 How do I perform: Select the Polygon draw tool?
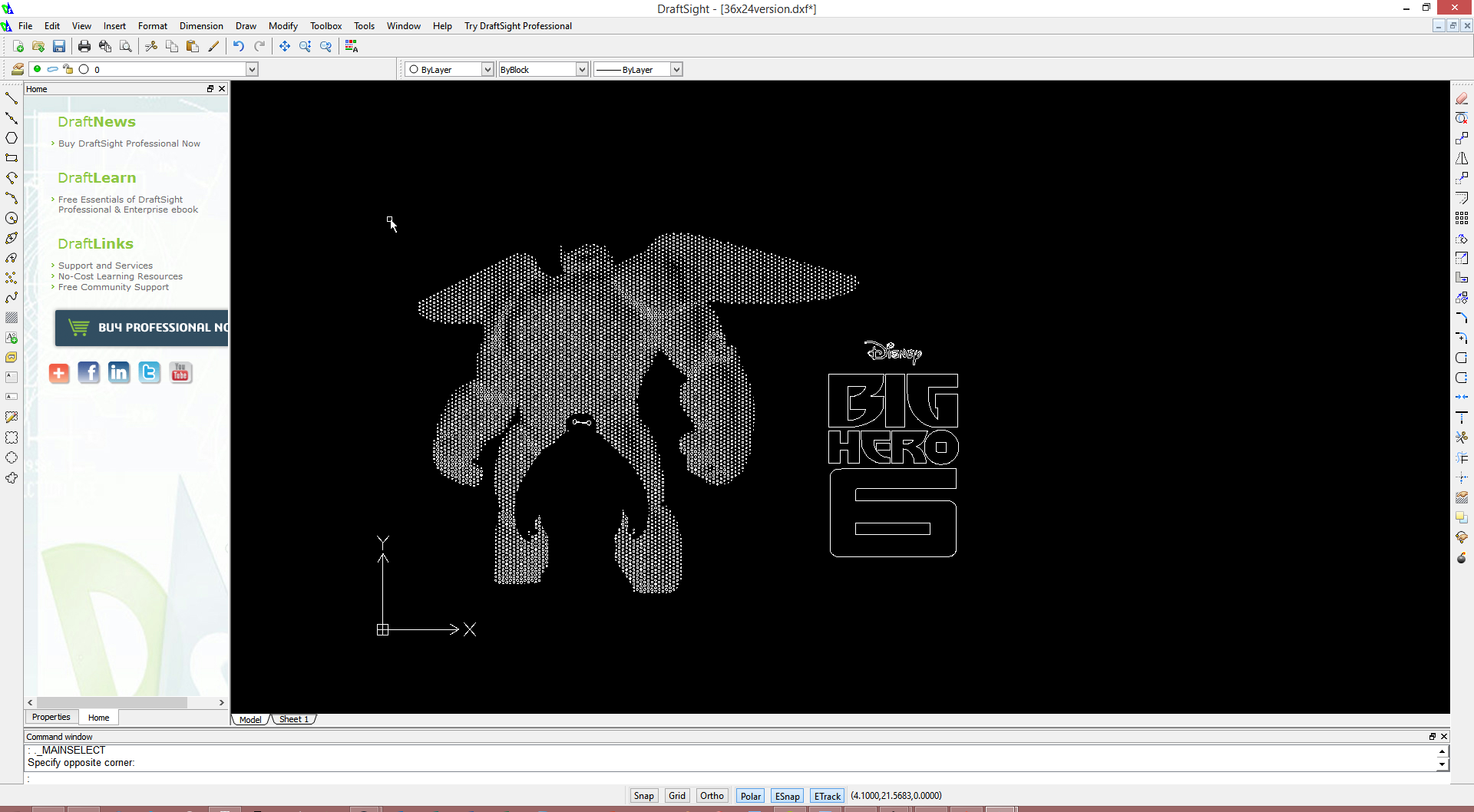tap(12, 138)
